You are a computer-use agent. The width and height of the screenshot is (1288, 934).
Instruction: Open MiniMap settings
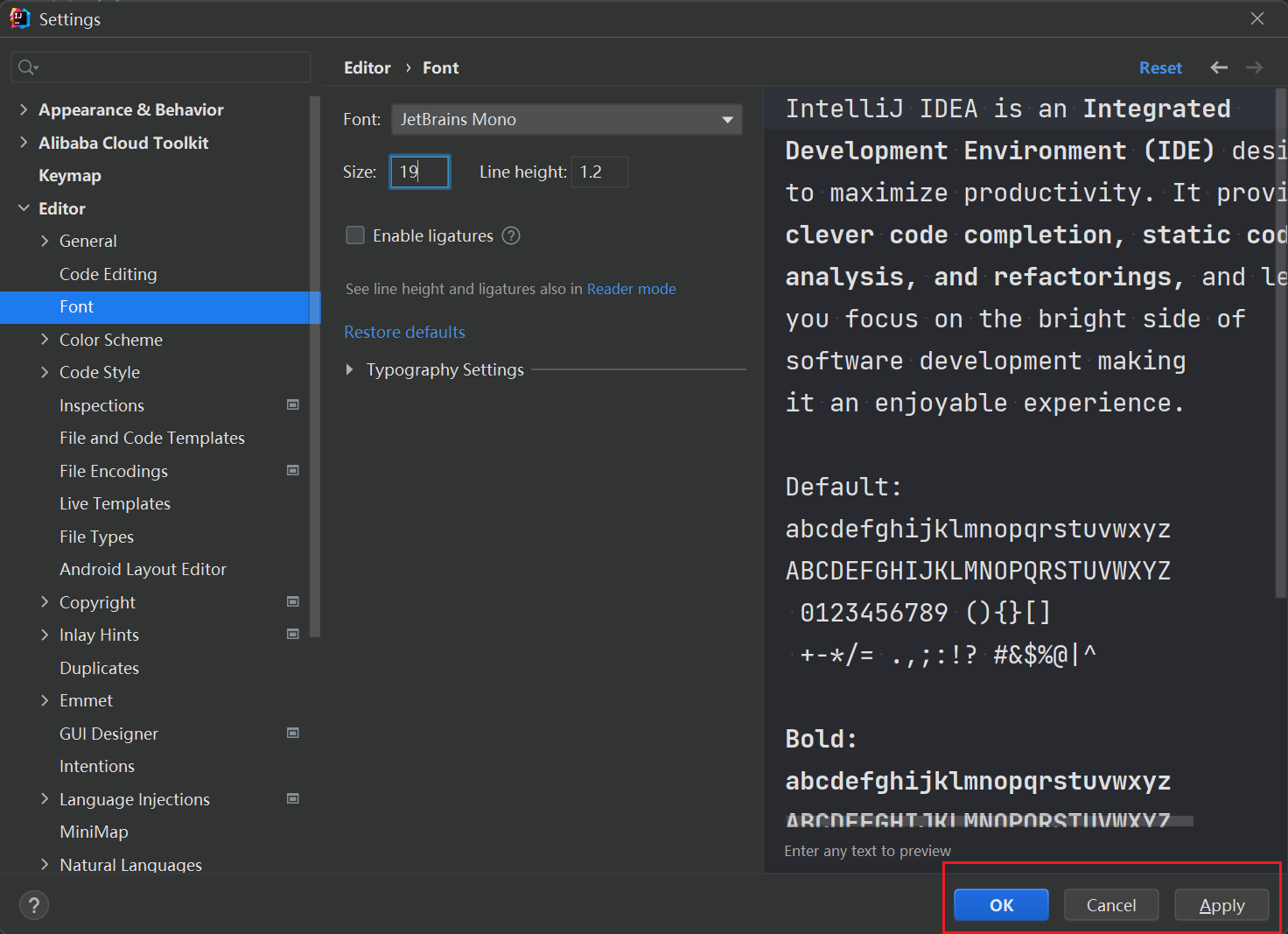pos(94,832)
